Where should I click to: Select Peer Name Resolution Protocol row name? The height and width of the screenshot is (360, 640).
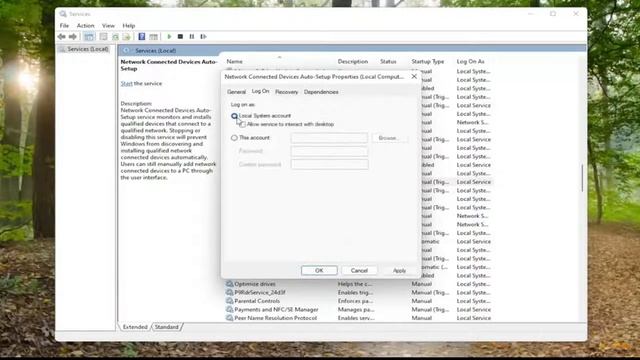tap(276, 318)
